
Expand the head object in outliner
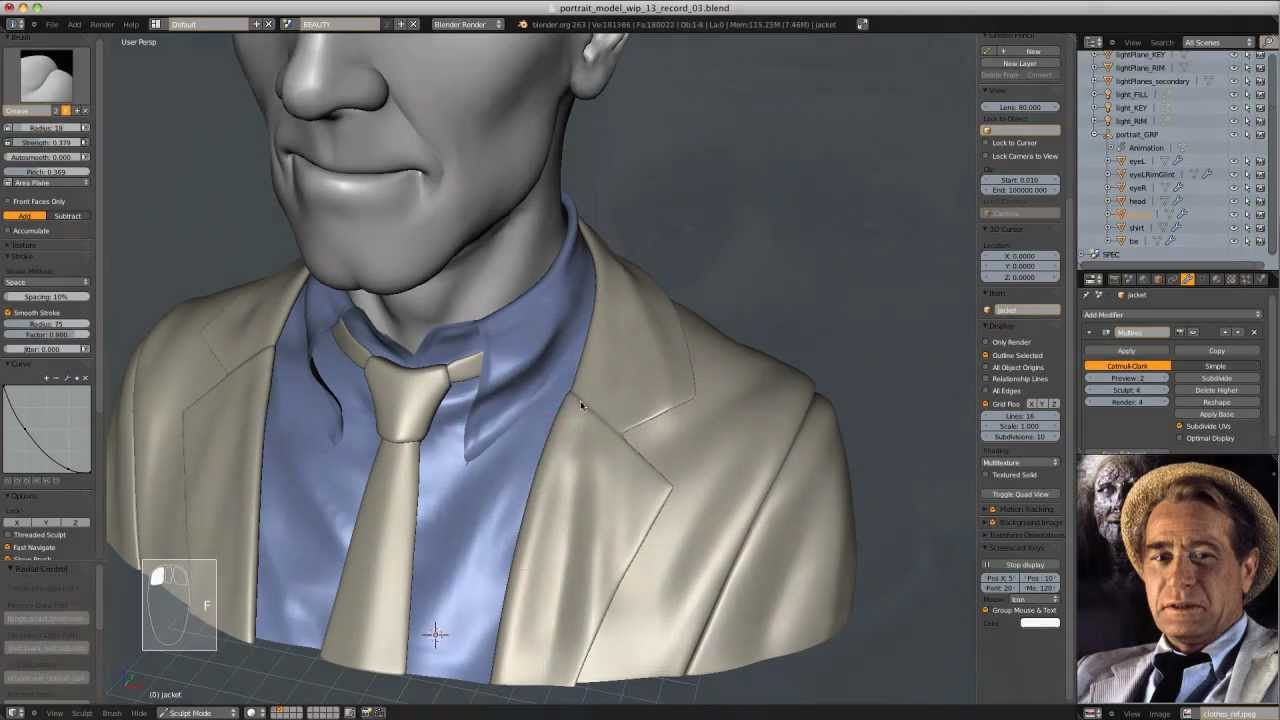(x=1109, y=201)
